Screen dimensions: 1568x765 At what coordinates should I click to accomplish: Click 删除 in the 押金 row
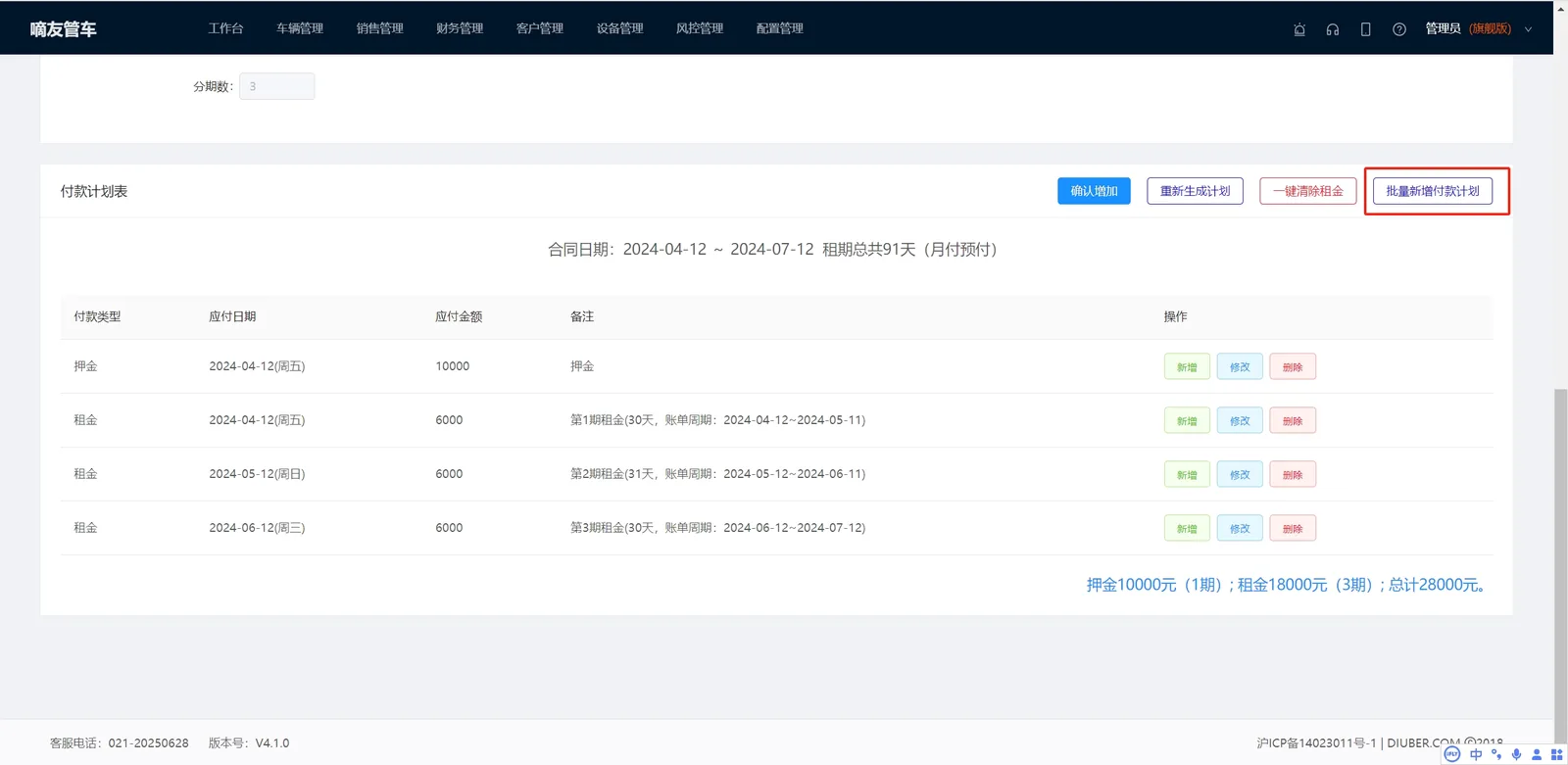click(1293, 367)
